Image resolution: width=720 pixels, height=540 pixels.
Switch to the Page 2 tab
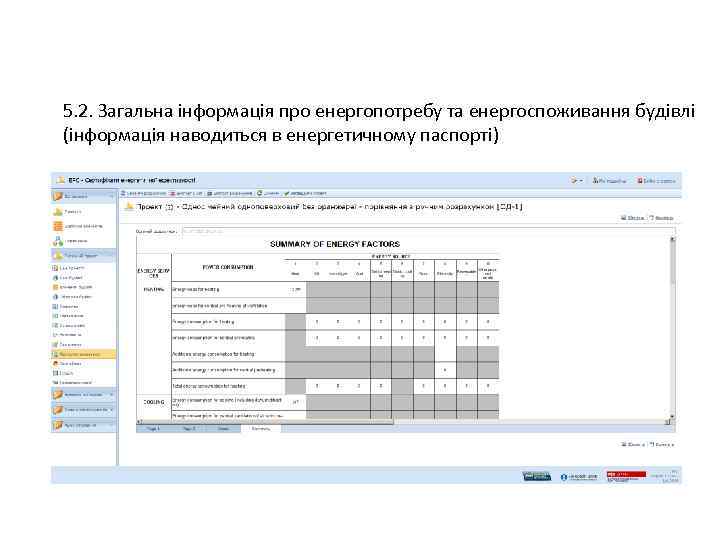click(189, 428)
